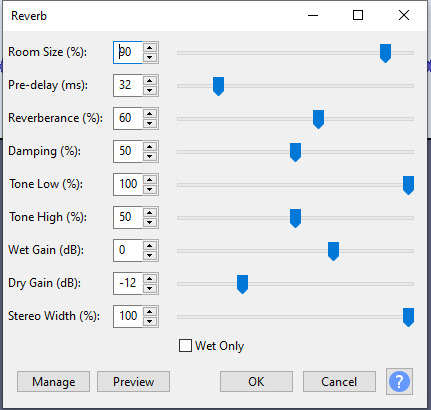Increase Room Size with the up arrow
Screen dimensions: 431x410
click(150, 47)
